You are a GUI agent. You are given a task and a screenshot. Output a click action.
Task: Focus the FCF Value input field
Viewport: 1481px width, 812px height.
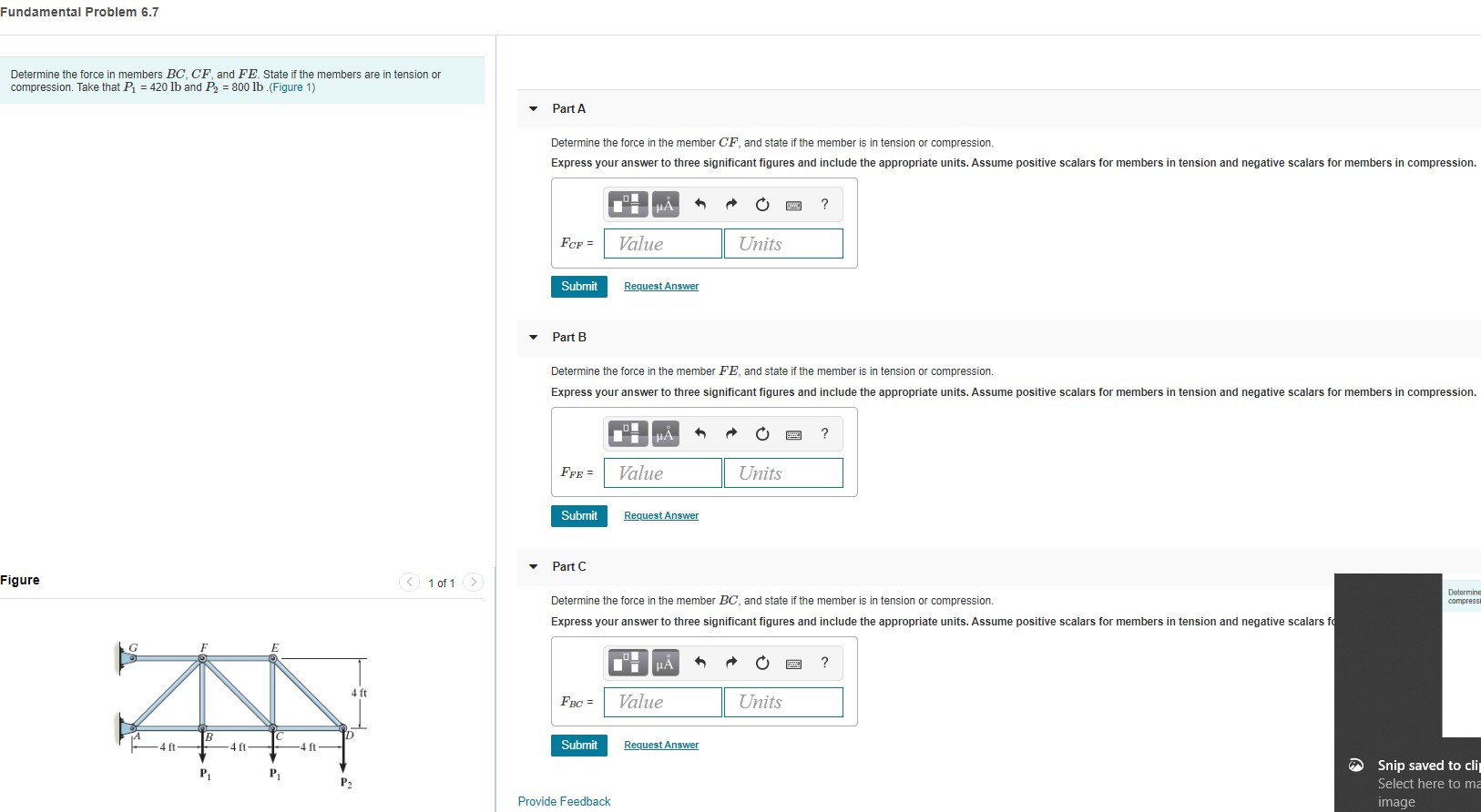click(x=663, y=243)
